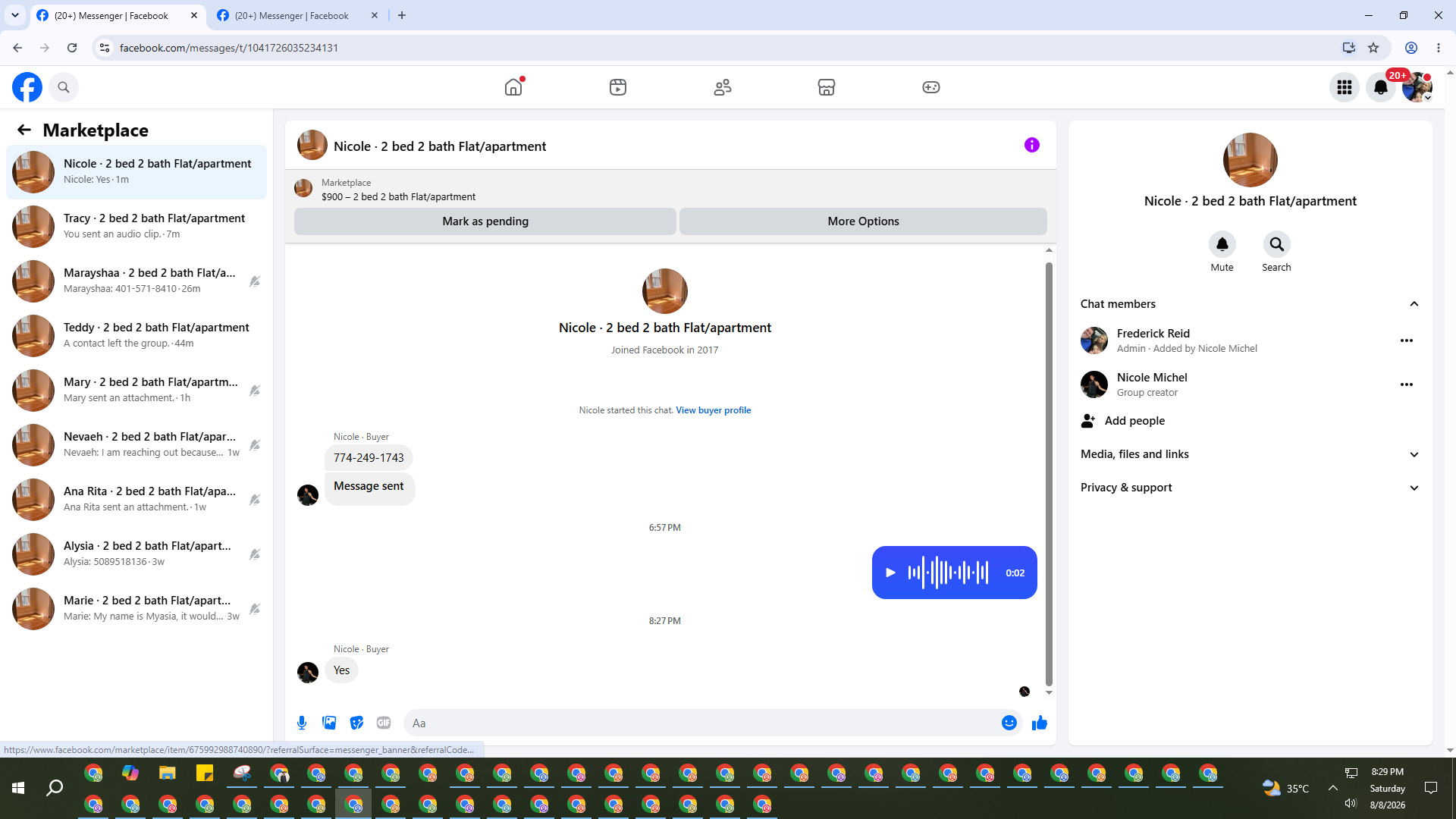Open options for Frederick Reid
The width and height of the screenshot is (1456, 819).
click(x=1407, y=340)
